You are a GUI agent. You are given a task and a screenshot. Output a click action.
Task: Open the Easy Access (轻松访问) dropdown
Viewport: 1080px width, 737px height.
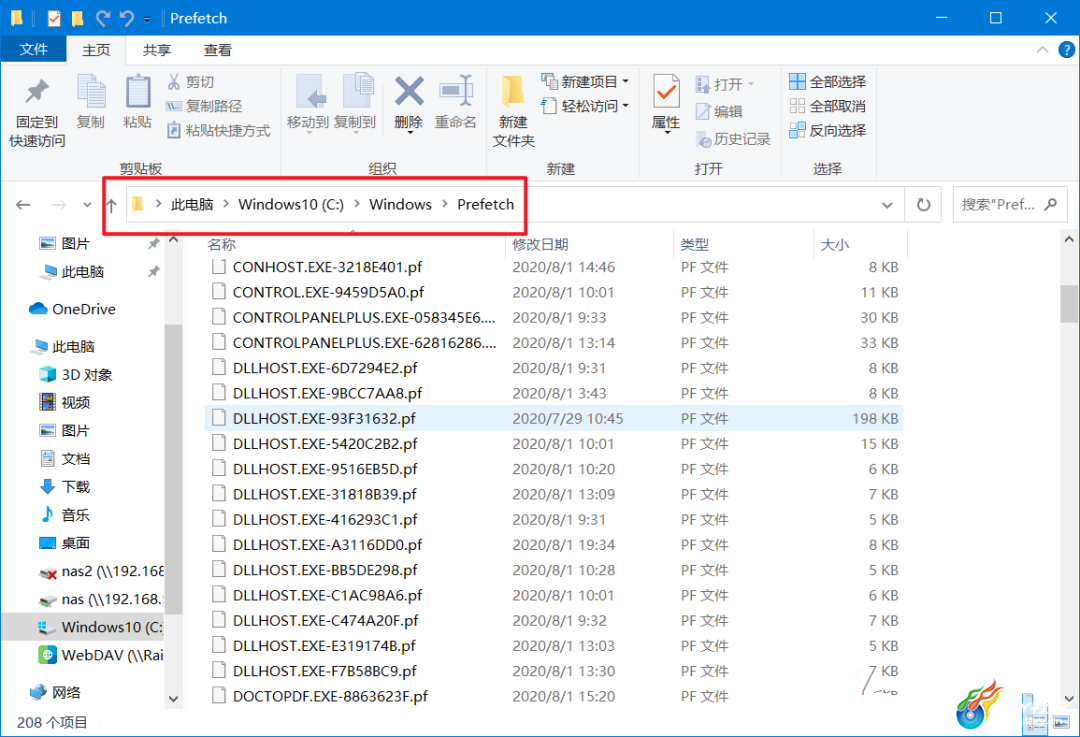pos(585,106)
